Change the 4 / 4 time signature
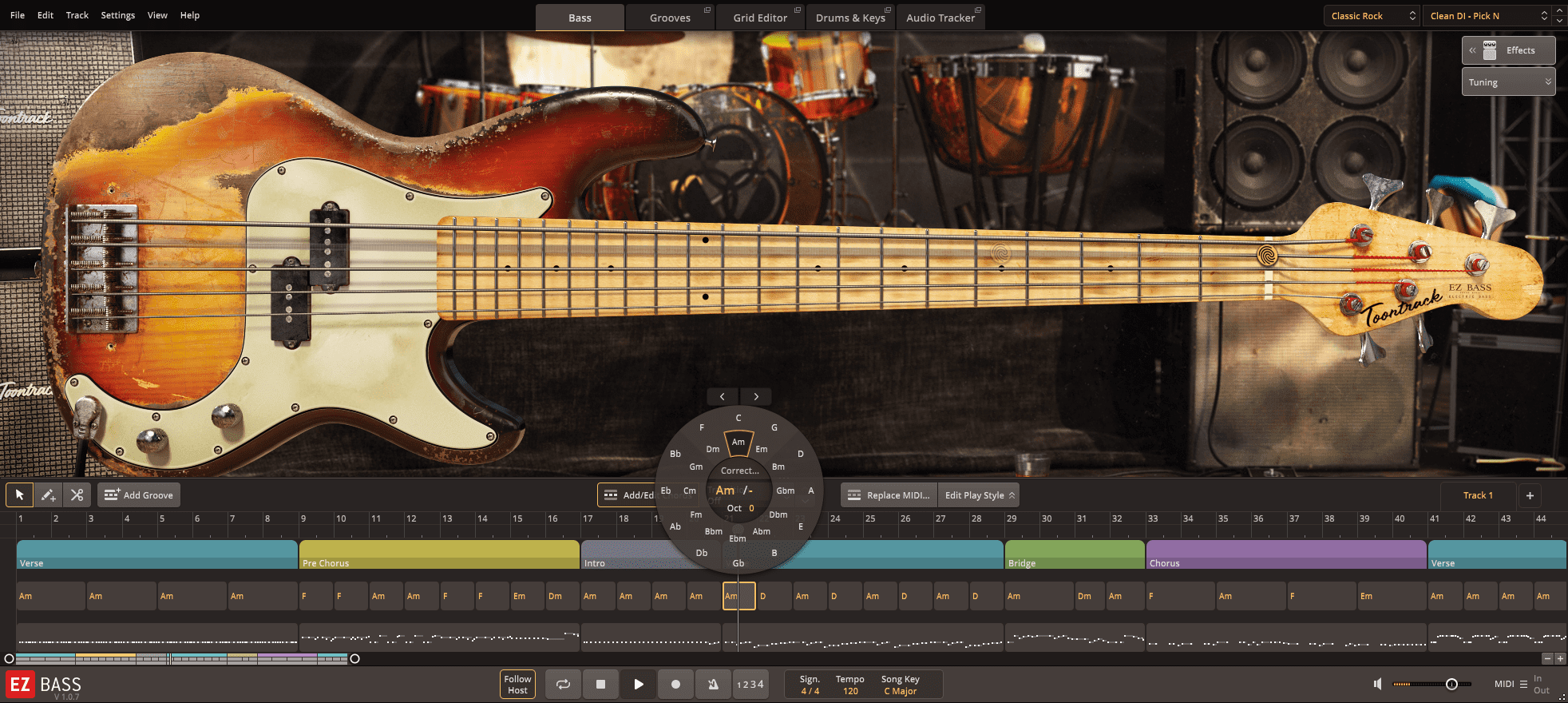The width and height of the screenshot is (1568, 703). (x=810, y=691)
